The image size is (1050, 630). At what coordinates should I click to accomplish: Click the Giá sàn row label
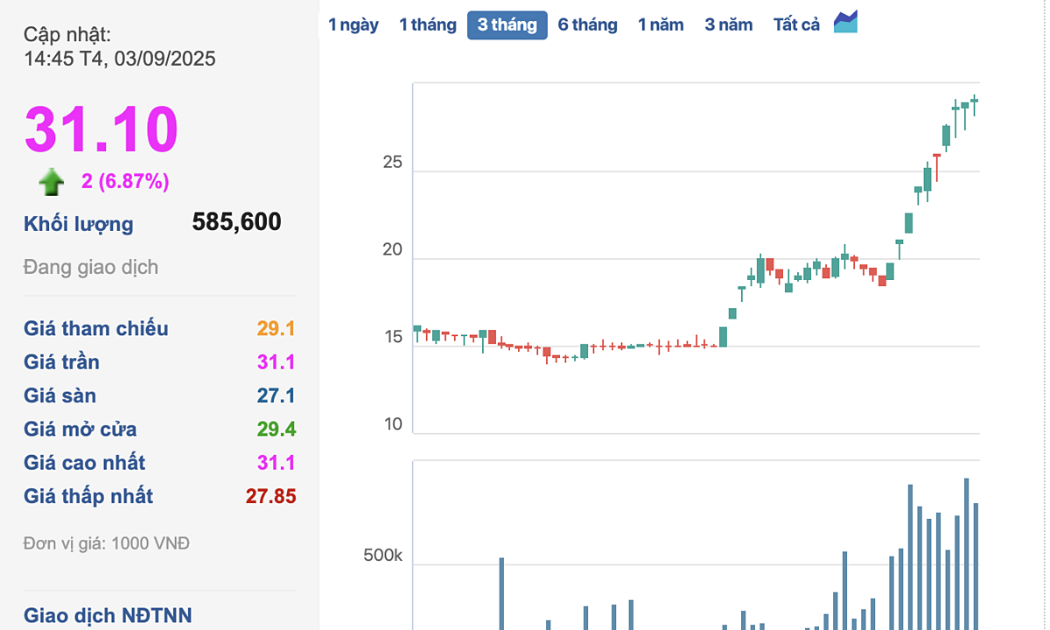click(x=60, y=396)
